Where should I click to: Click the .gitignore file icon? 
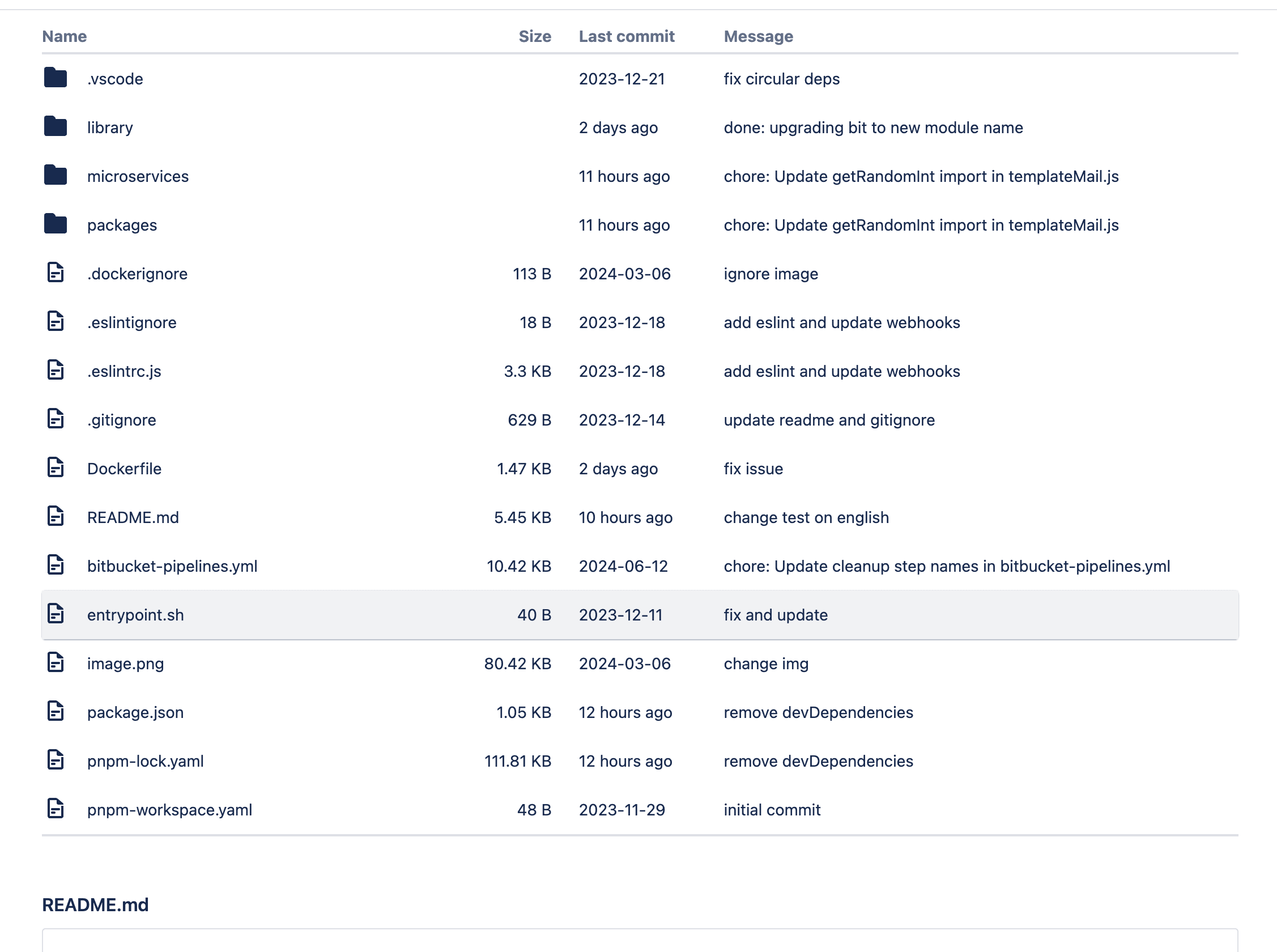click(55, 419)
